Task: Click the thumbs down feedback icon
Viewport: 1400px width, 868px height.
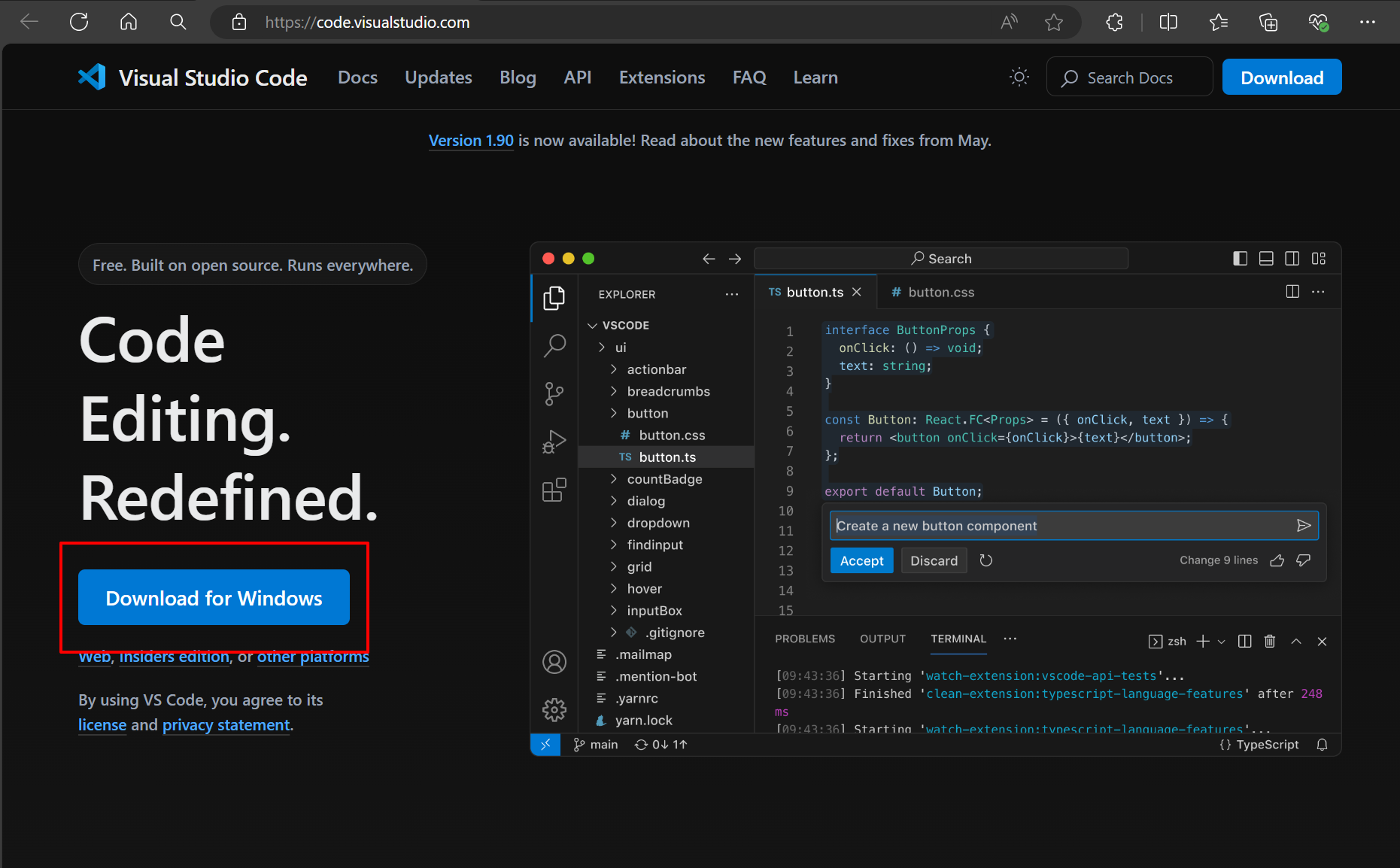Action: click(1304, 560)
